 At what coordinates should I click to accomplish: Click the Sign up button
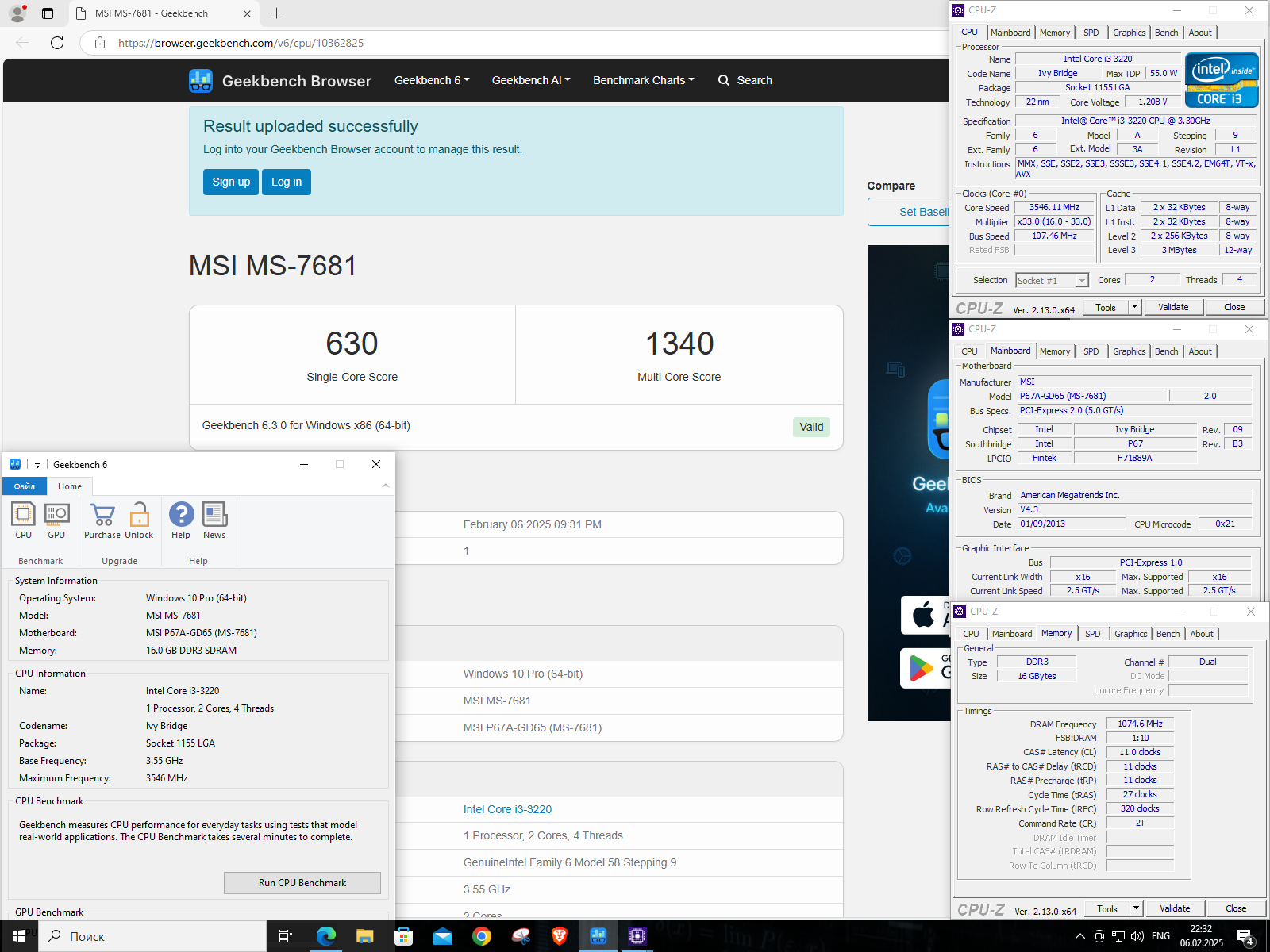point(231,182)
